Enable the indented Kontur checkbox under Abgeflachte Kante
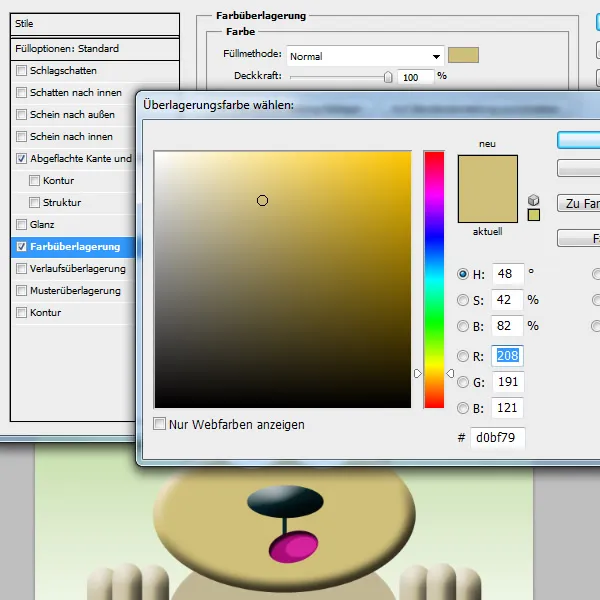 [x=34, y=180]
